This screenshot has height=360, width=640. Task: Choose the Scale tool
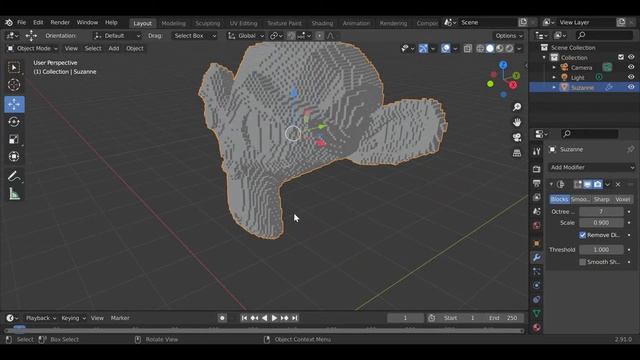tap(14, 139)
